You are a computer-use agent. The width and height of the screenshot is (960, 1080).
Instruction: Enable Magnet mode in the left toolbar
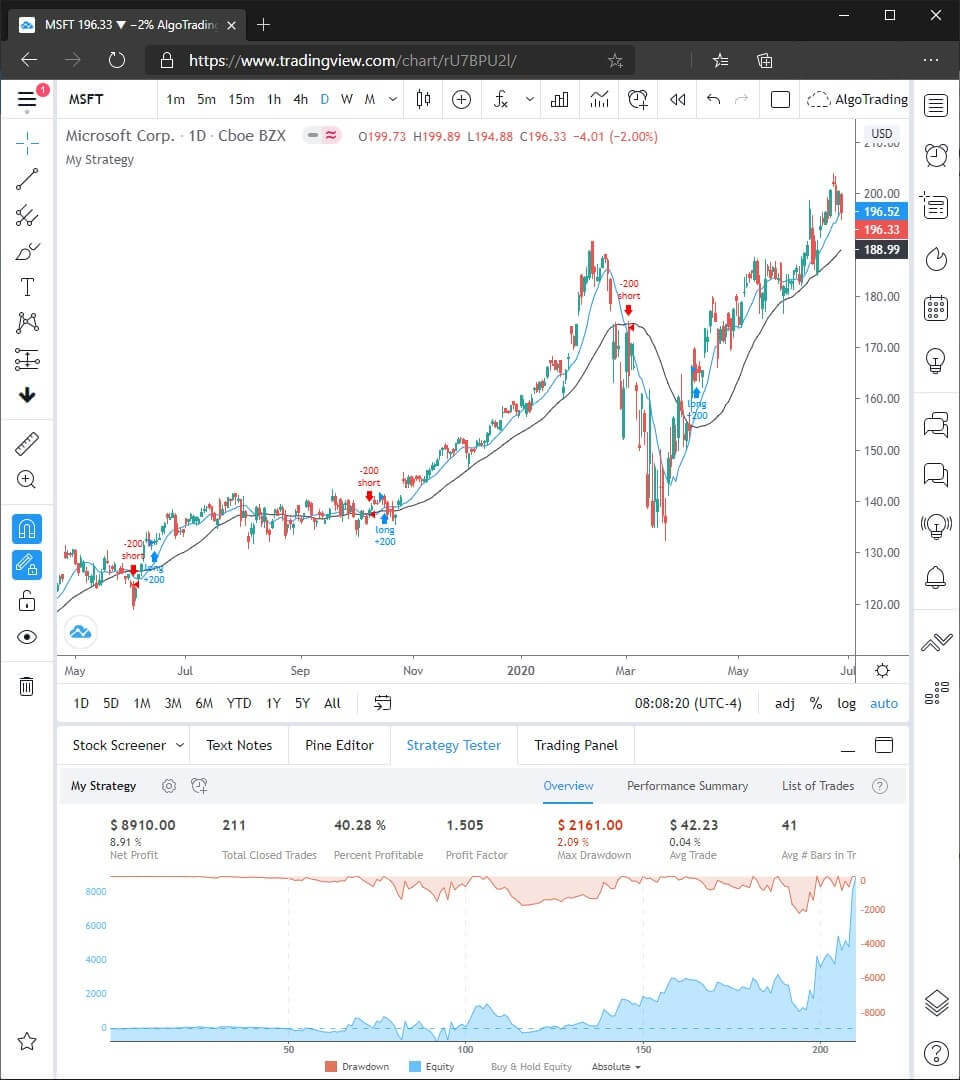27,529
